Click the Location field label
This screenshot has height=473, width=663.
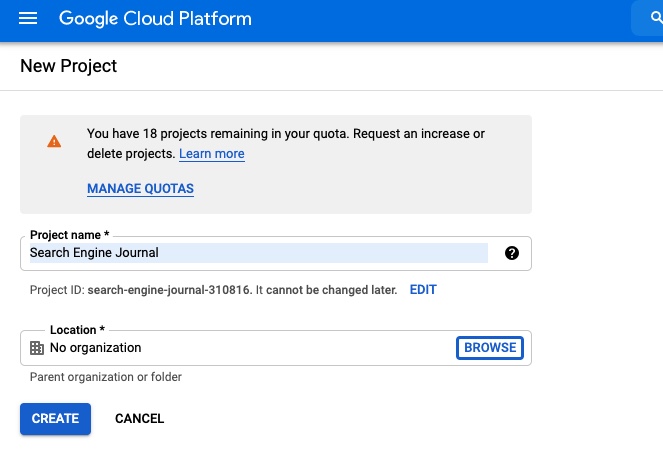(77, 330)
